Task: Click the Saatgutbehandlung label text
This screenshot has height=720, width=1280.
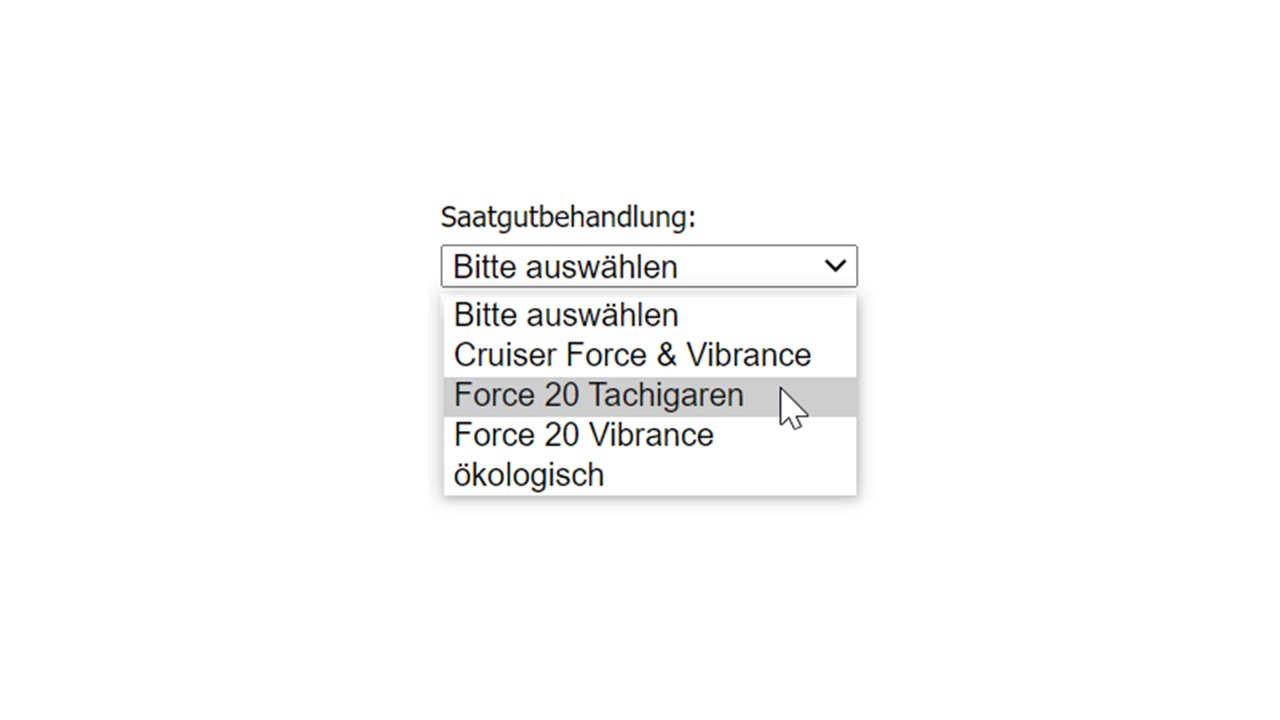Action: pyautogui.click(x=567, y=217)
